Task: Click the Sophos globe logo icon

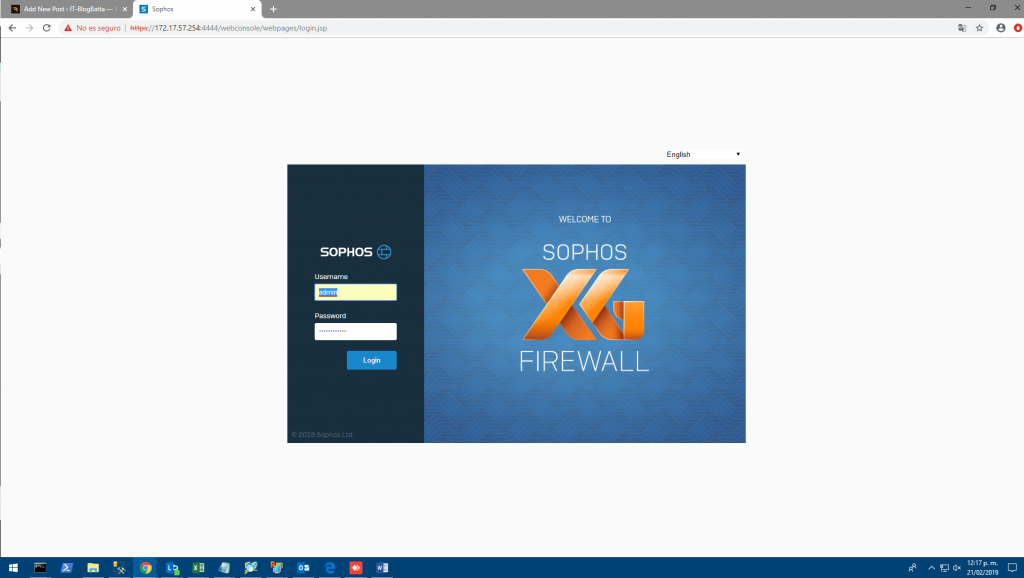Action: click(384, 252)
